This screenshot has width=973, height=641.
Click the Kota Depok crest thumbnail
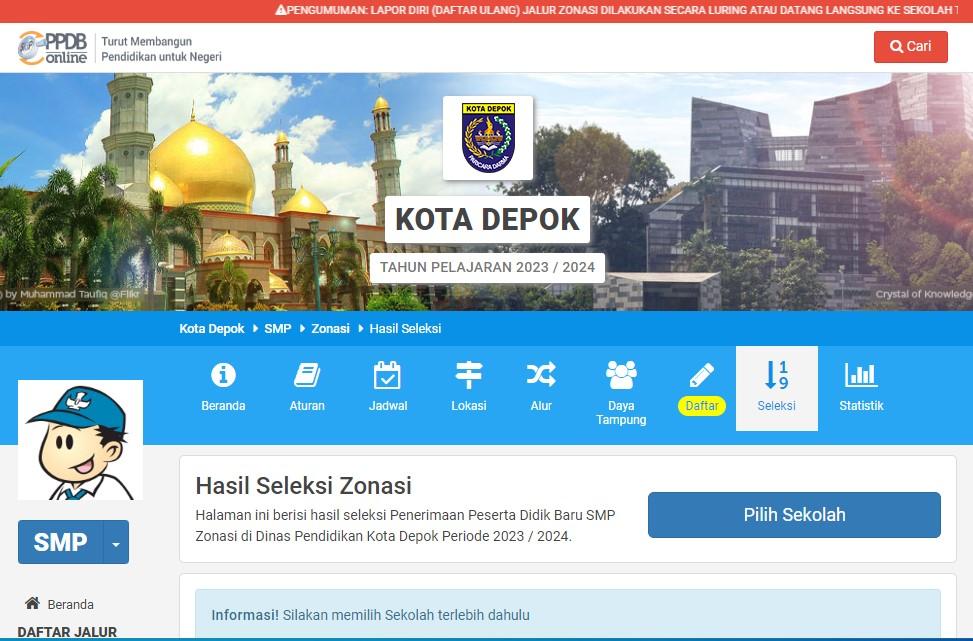click(x=488, y=138)
